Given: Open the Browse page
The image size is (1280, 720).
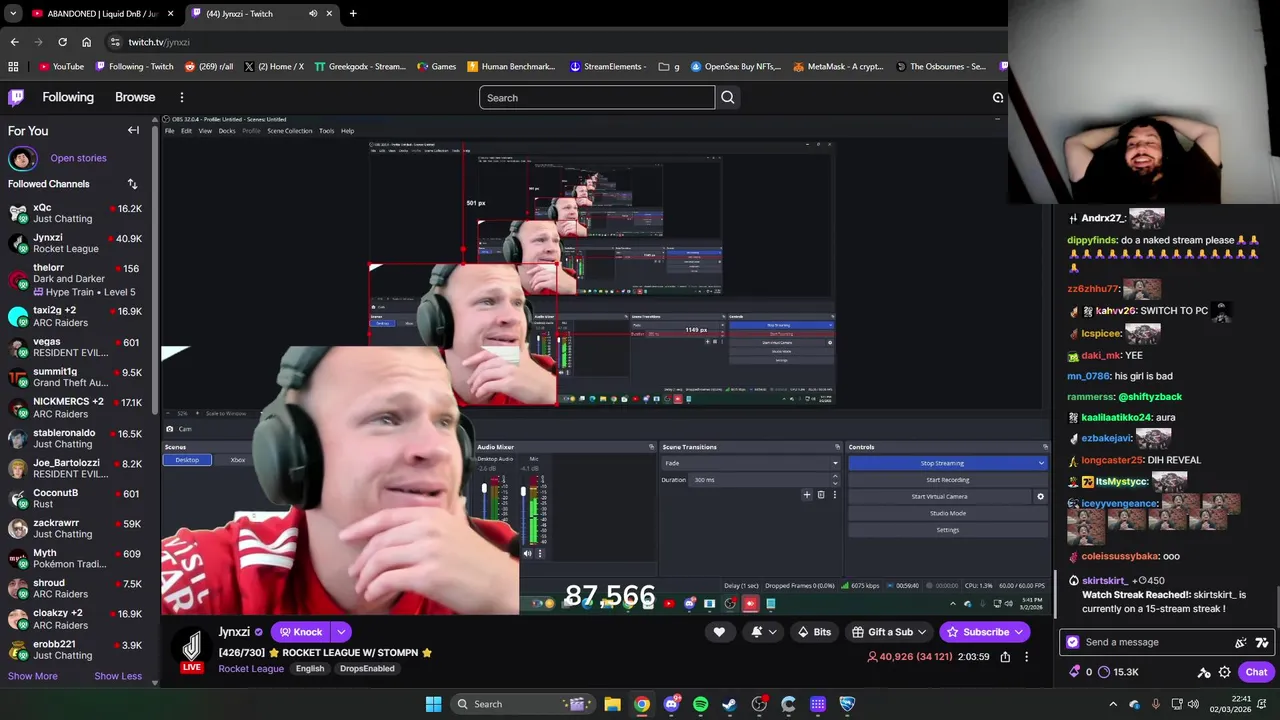Looking at the screenshot, I should tap(135, 97).
